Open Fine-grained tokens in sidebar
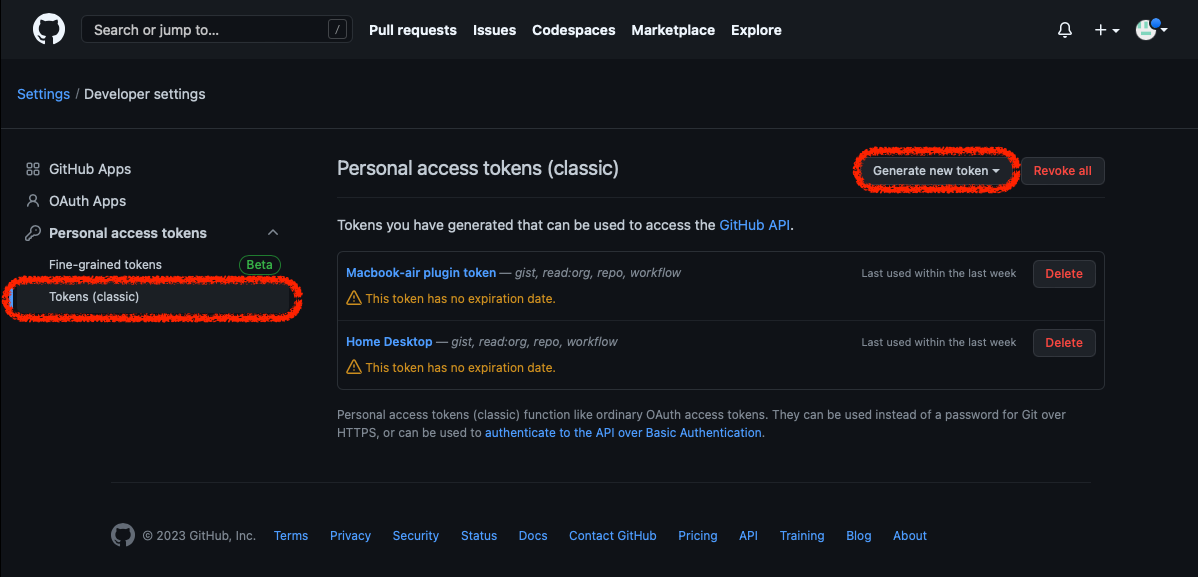Screen dimensions: 1198x577 [105, 264]
